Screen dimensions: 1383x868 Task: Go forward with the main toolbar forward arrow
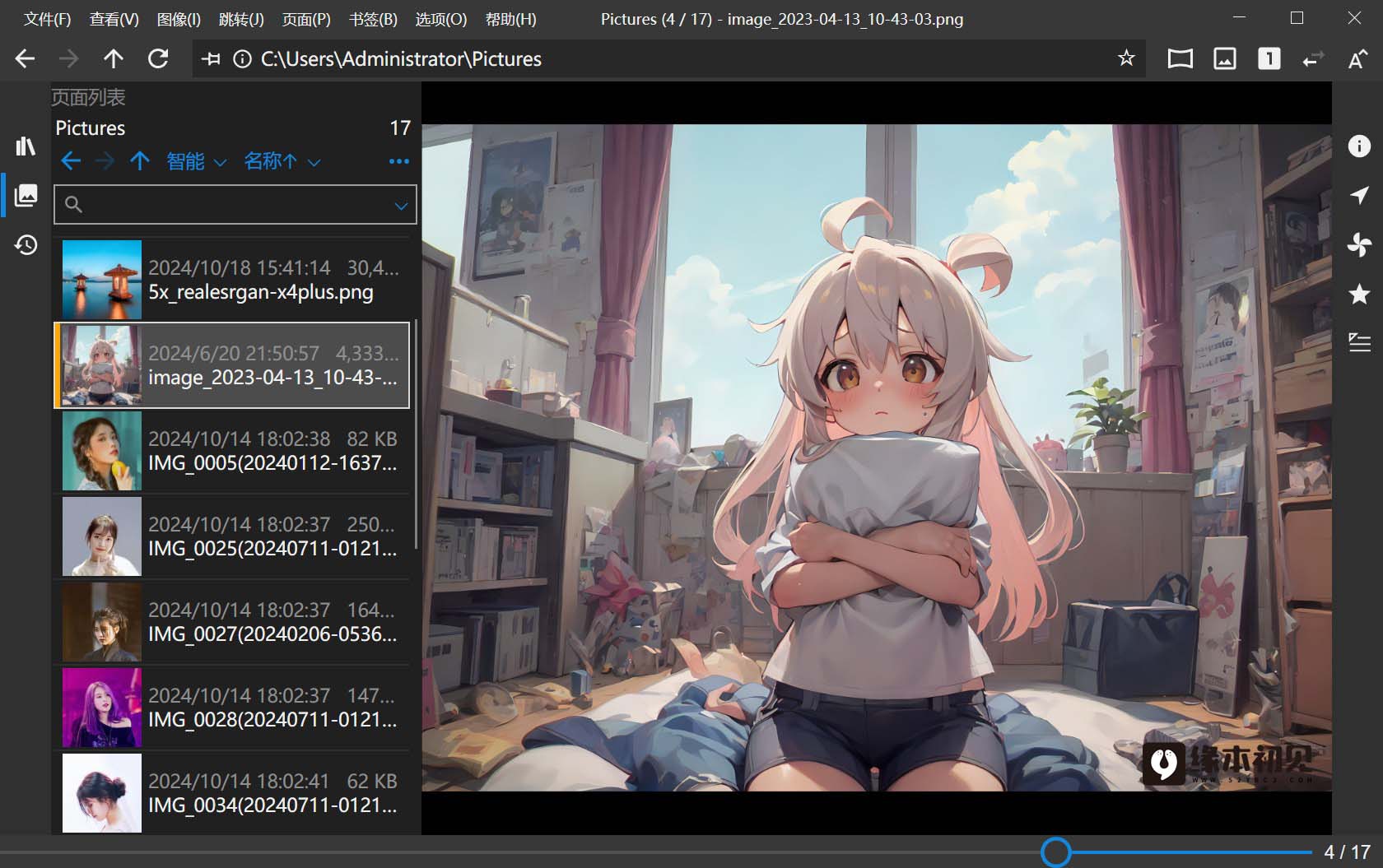click(69, 58)
